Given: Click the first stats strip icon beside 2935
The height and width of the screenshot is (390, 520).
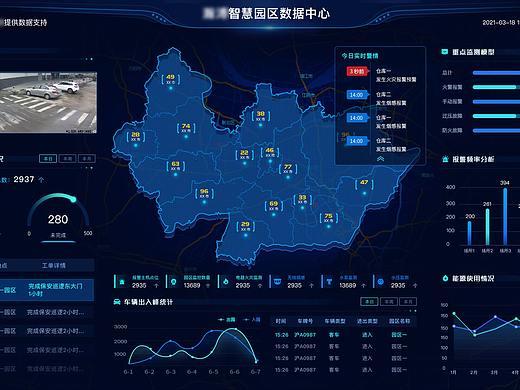Looking at the screenshot, I should [122, 282].
